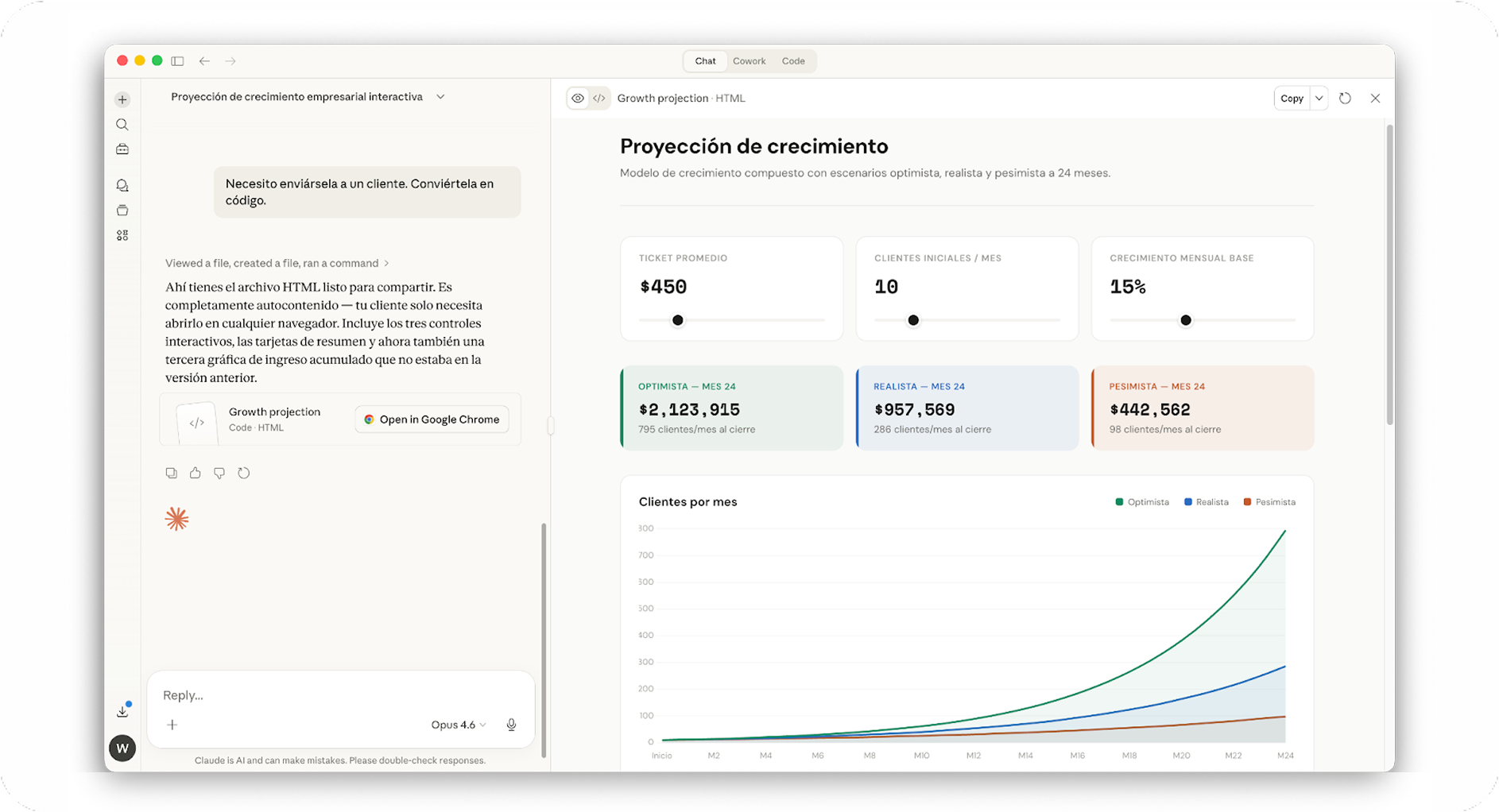The image size is (1499, 812).
Task: Open the projects stack icon in sidebar
Action: click(x=122, y=211)
